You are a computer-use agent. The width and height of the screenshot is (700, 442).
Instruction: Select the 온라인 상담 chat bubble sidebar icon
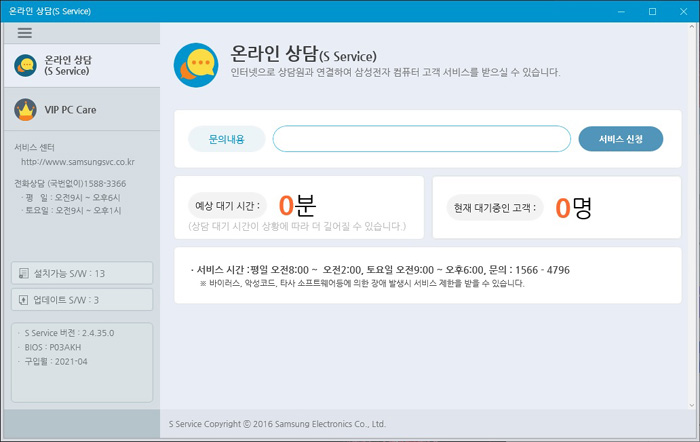(x=25, y=66)
